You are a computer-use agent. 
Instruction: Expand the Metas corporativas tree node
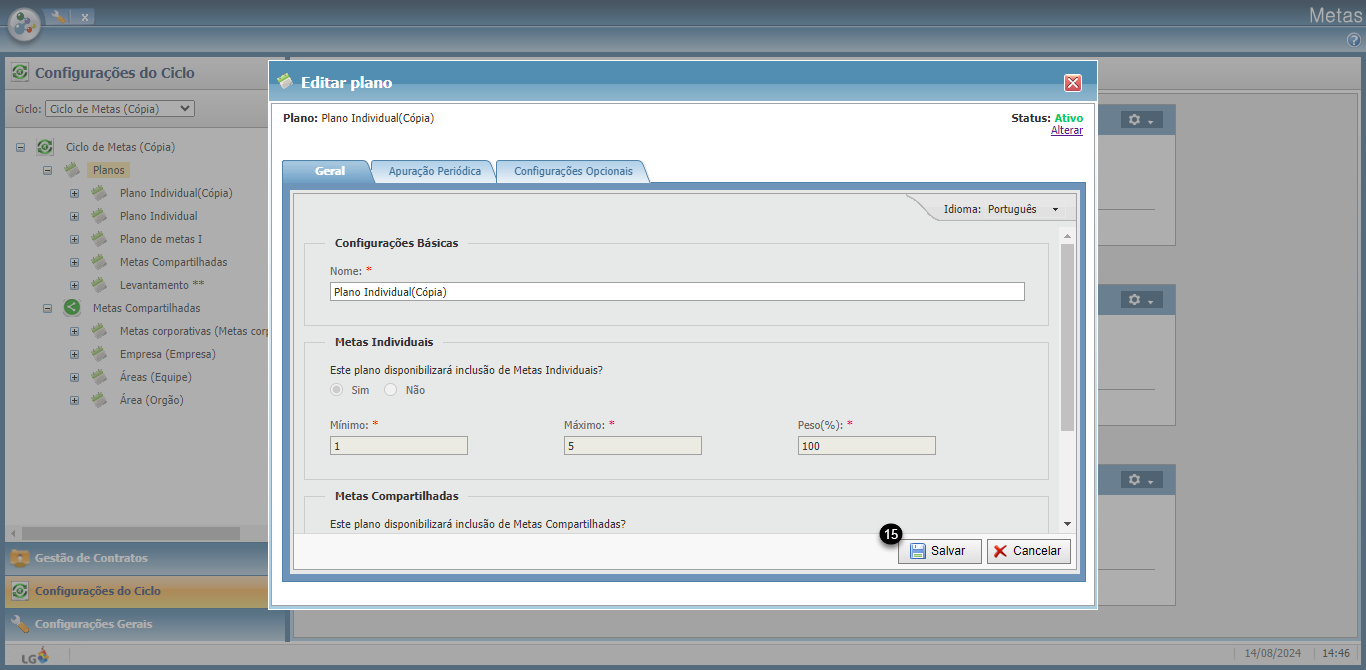pyautogui.click(x=74, y=331)
